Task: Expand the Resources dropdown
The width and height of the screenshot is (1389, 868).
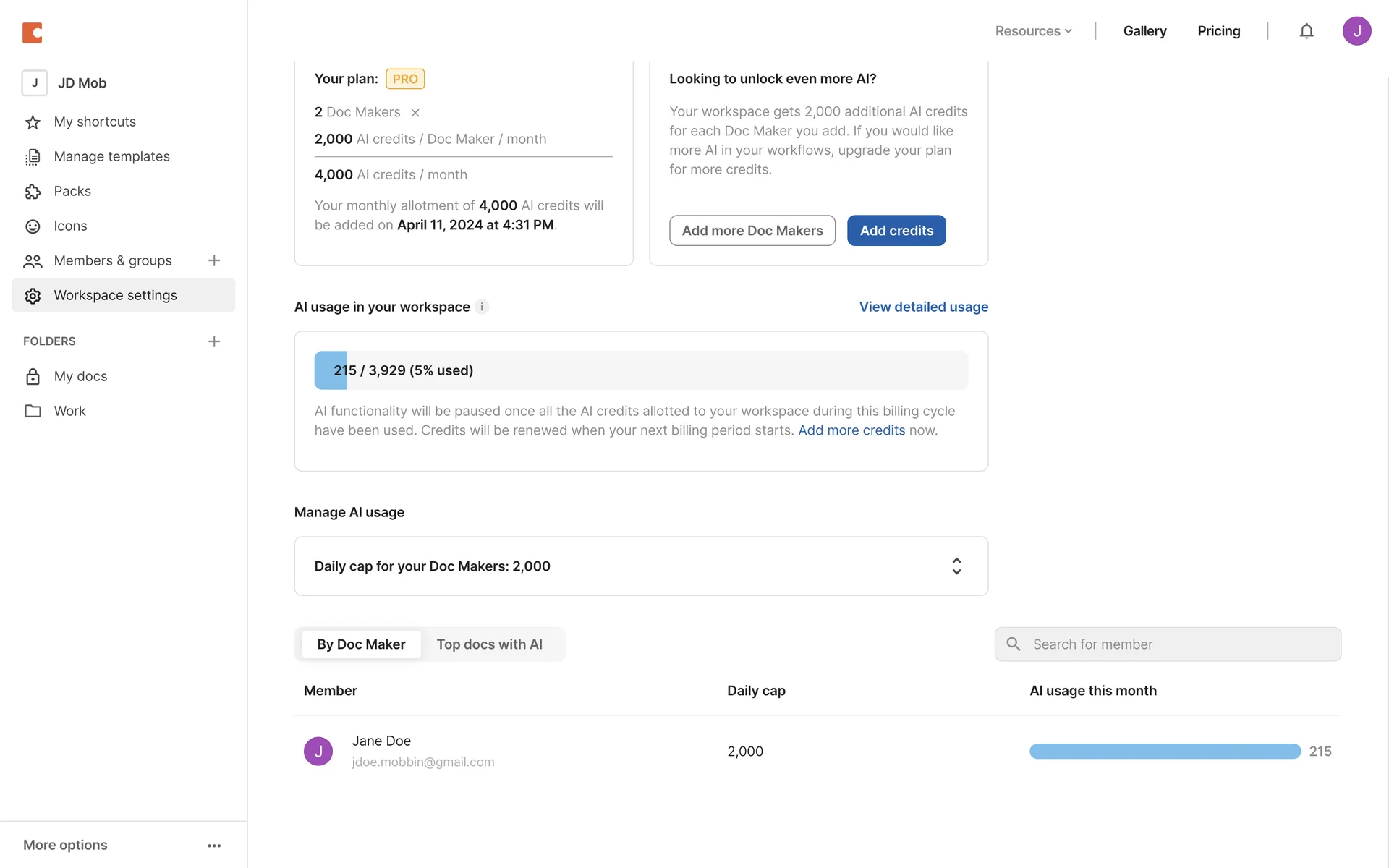Action: coord(1033,31)
